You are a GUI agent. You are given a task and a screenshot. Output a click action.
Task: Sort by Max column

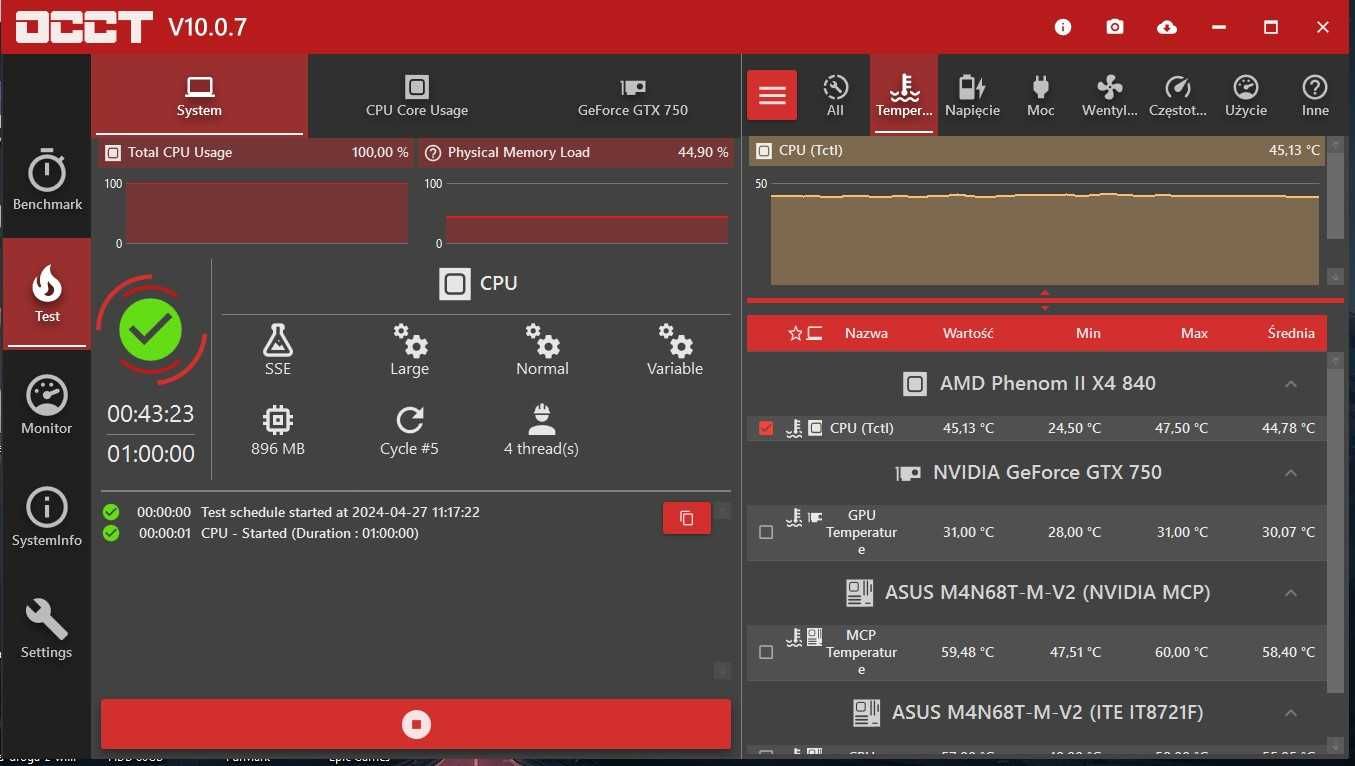click(x=1194, y=333)
